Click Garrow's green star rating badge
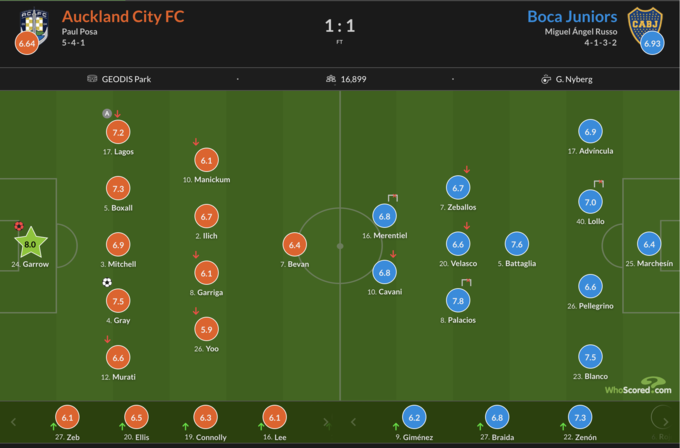680x448 pixels. [x=30, y=243]
